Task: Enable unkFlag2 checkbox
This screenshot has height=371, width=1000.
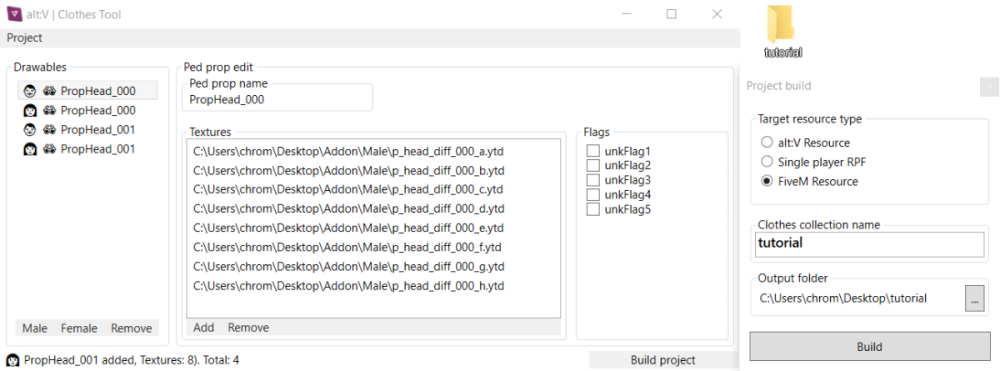Action: [x=593, y=166]
